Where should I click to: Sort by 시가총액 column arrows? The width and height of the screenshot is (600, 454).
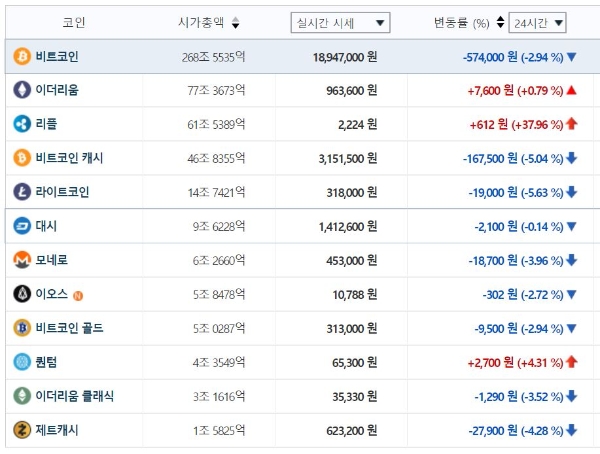pos(235,22)
